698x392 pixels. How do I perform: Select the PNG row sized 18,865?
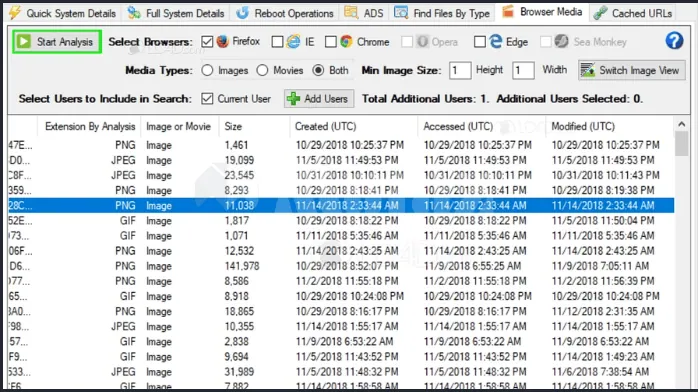pos(341,311)
